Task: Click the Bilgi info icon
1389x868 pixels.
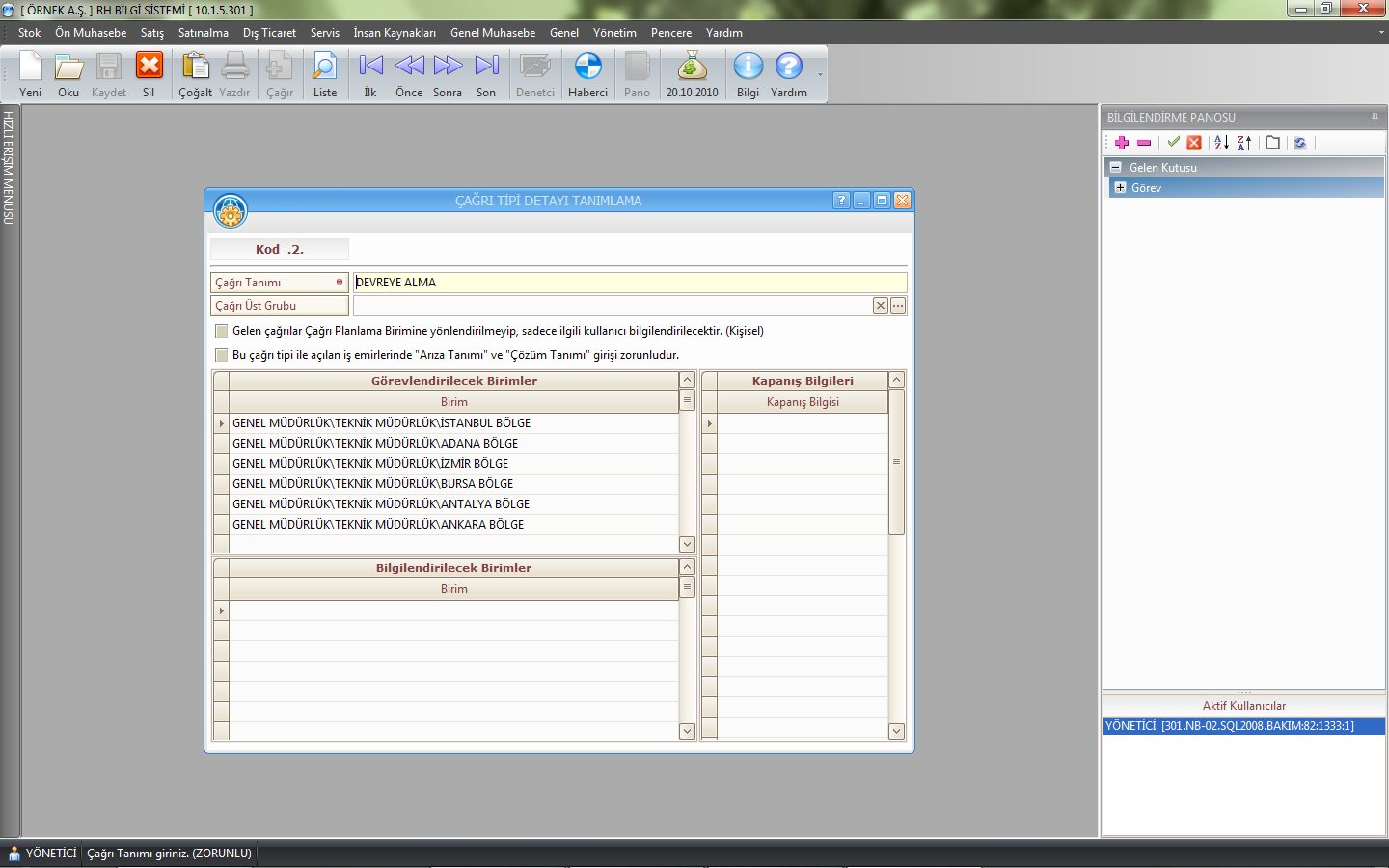Action: (748, 74)
